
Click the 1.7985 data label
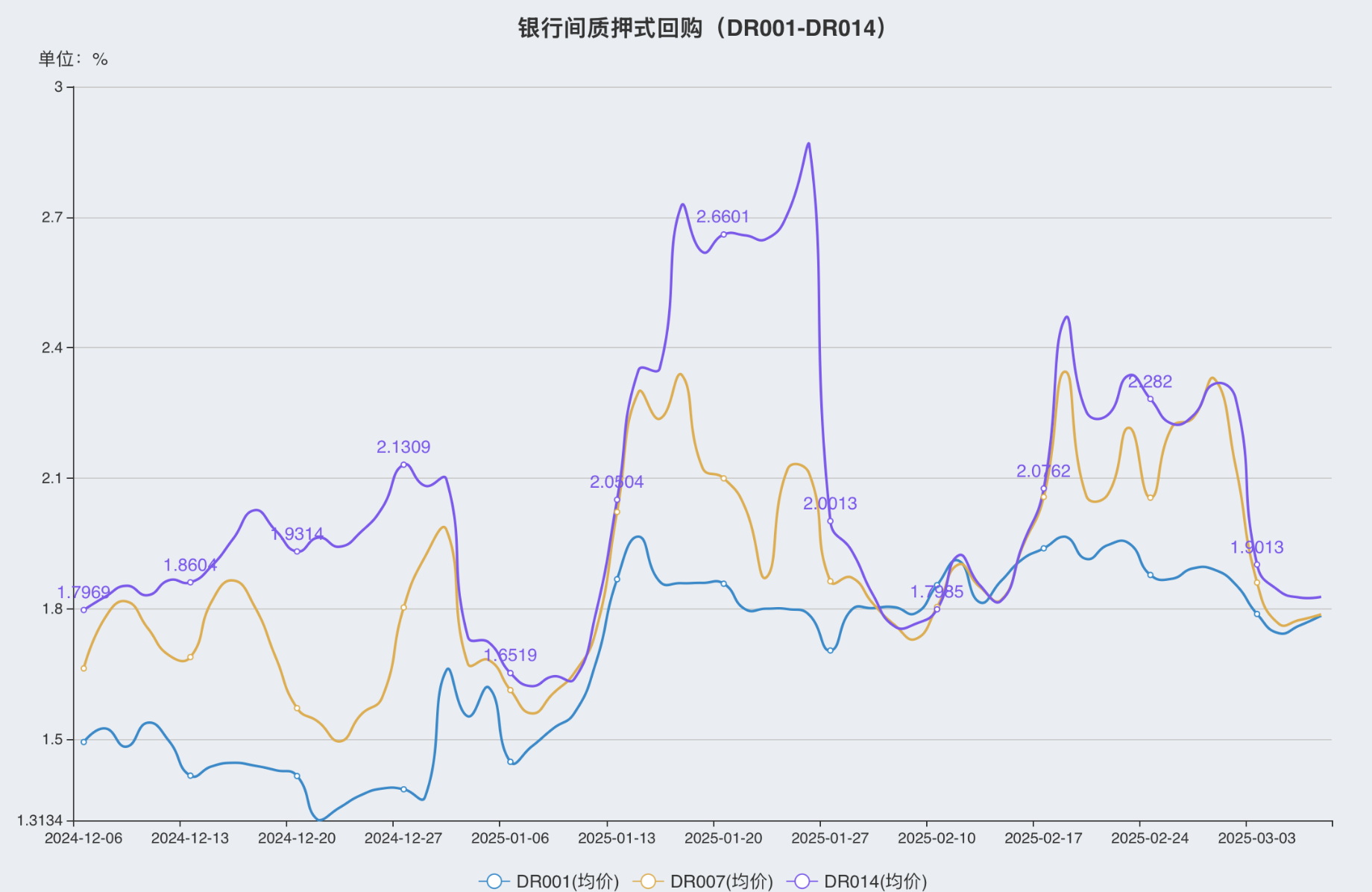point(937,591)
